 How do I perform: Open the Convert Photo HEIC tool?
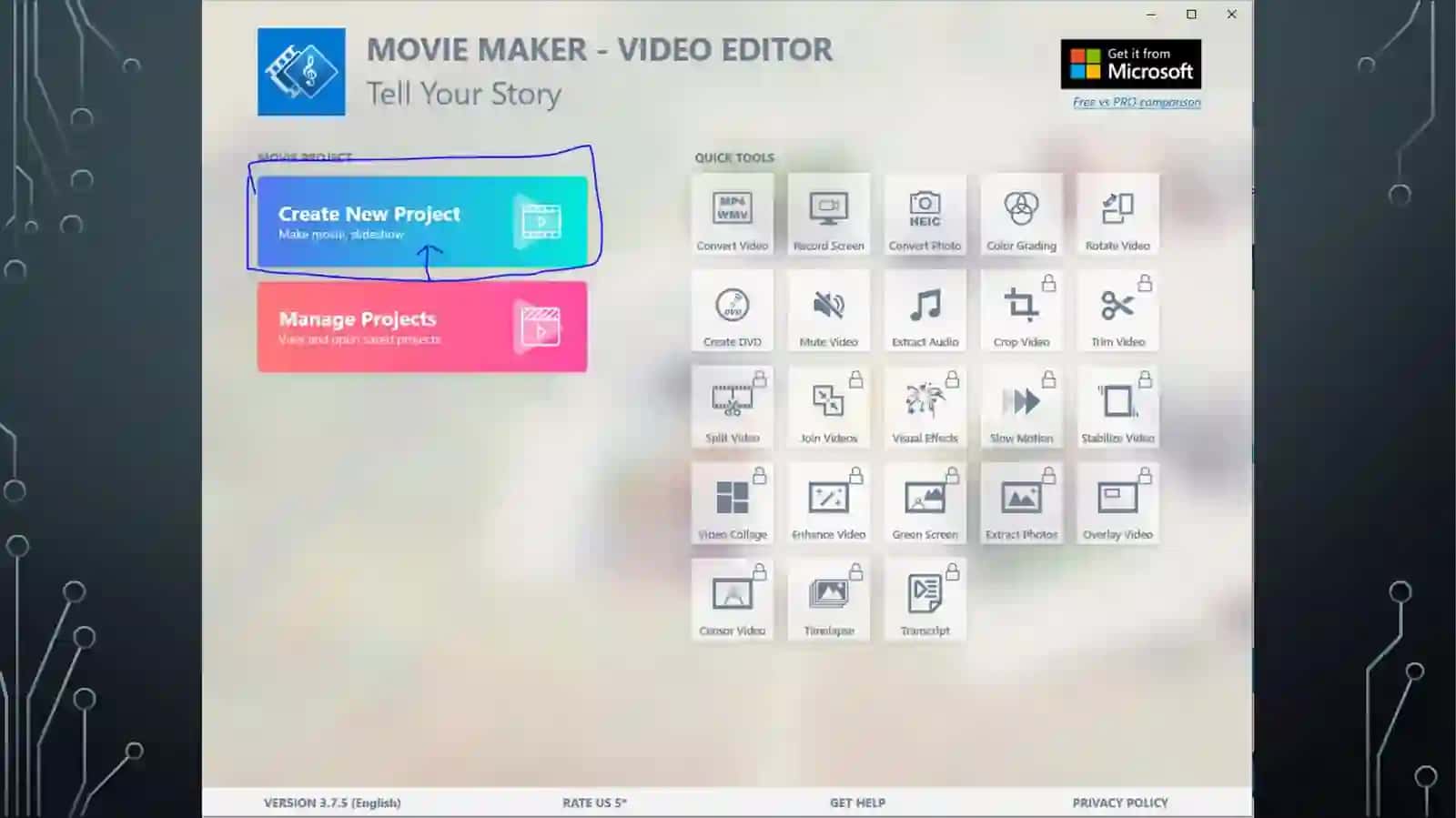coord(925,214)
